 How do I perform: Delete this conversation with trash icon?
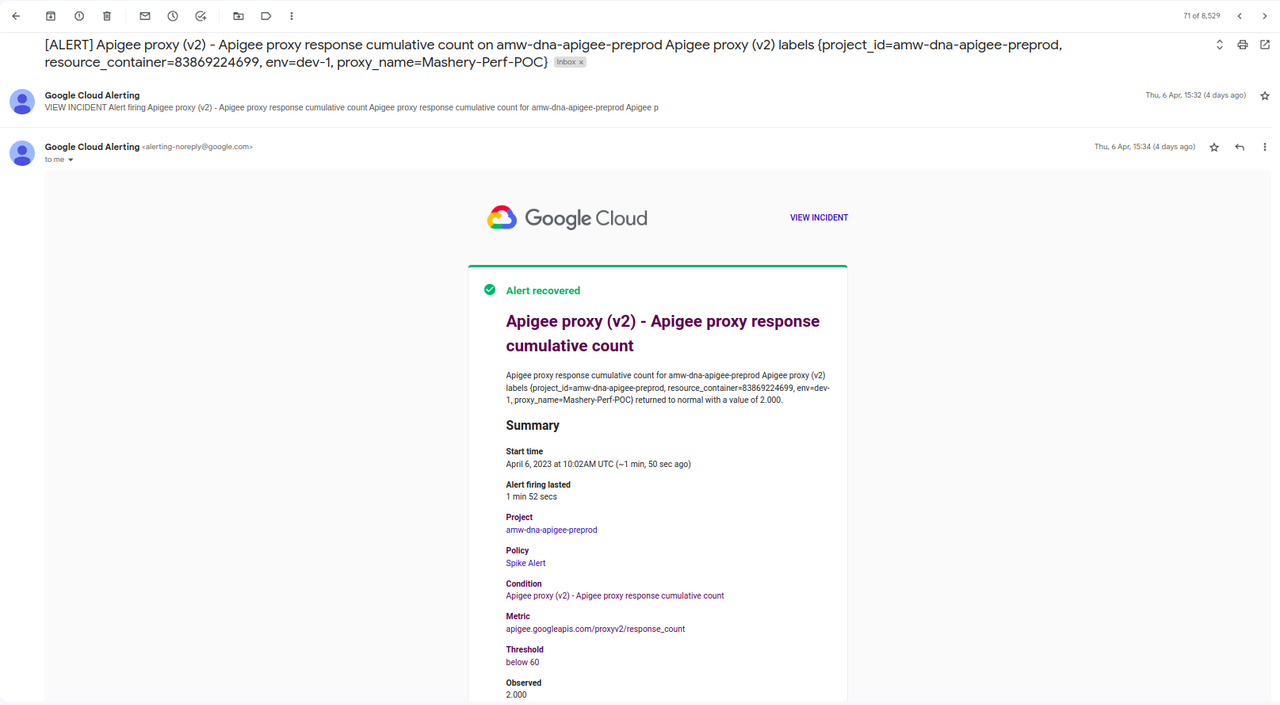(x=107, y=16)
